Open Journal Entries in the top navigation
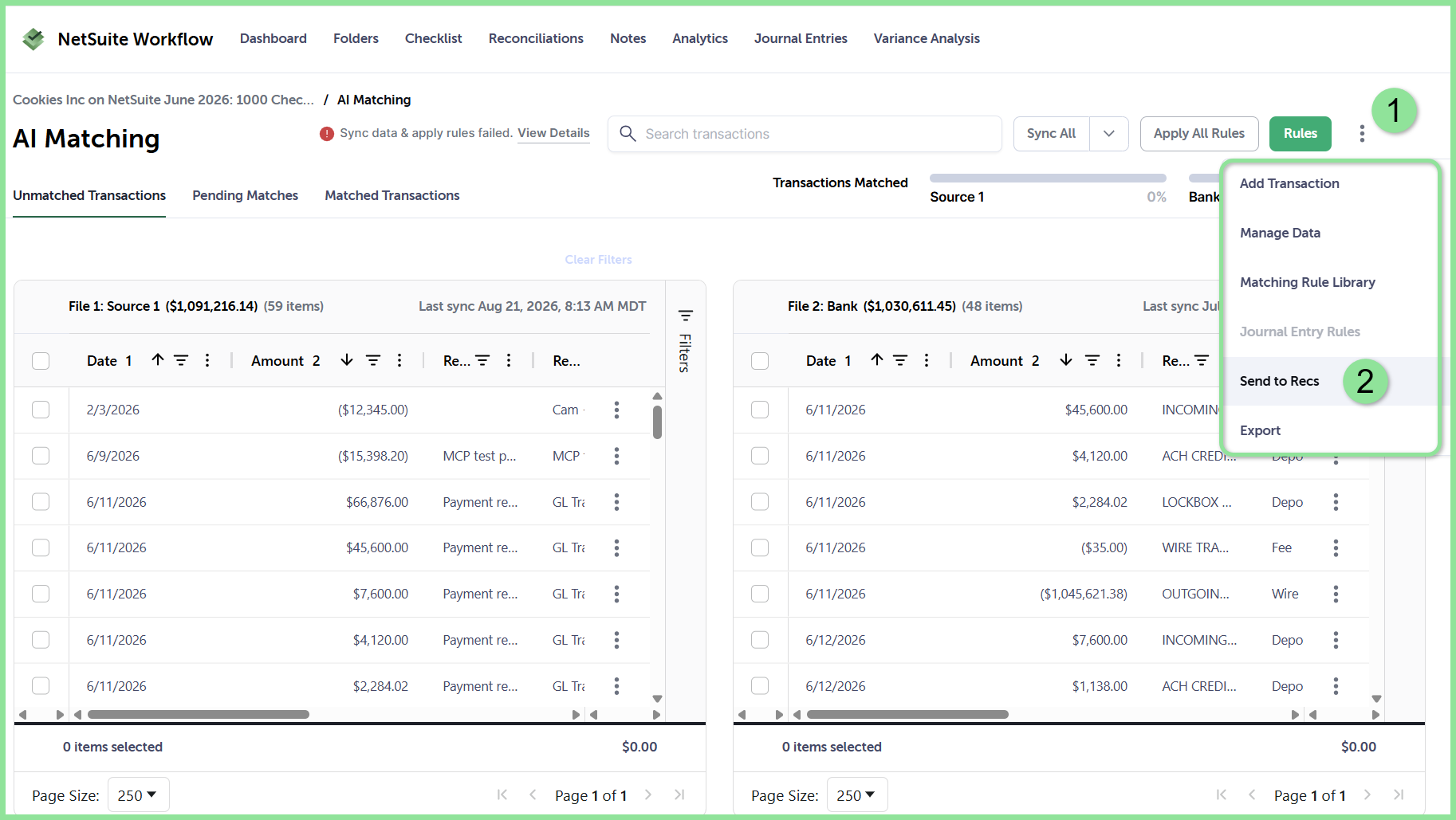 tap(801, 38)
